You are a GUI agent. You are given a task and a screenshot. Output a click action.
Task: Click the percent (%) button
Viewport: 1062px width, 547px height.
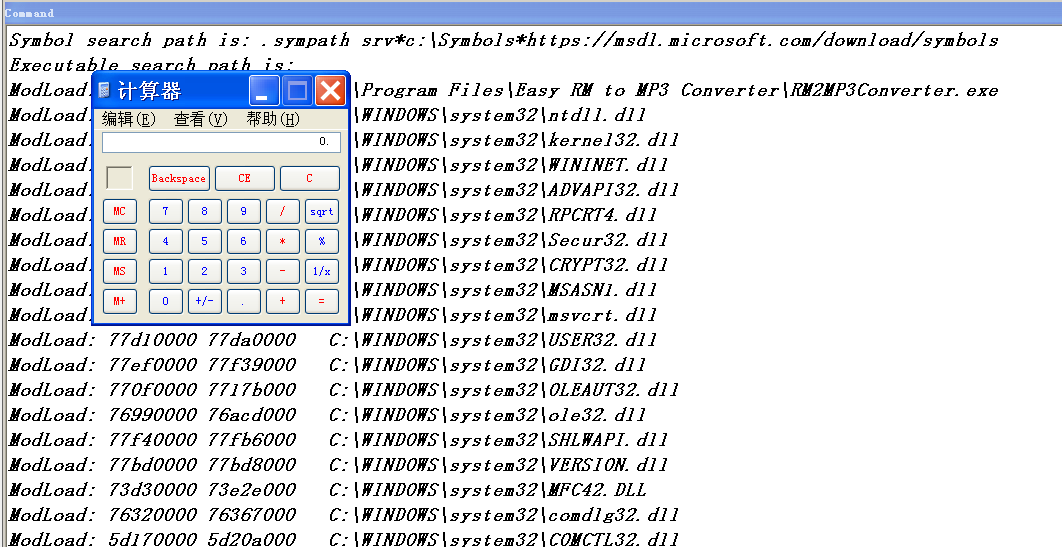click(322, 241)
